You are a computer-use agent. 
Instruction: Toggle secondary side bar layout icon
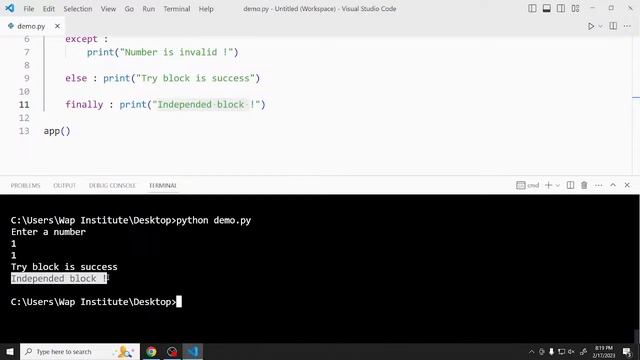[x=561, y=8]
